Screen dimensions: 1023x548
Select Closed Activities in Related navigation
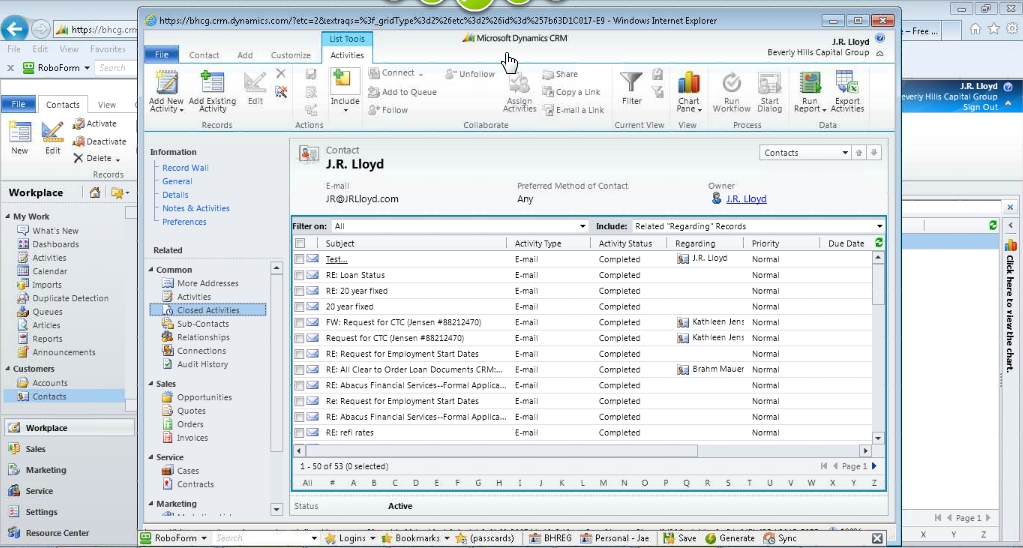click(208, 310)
